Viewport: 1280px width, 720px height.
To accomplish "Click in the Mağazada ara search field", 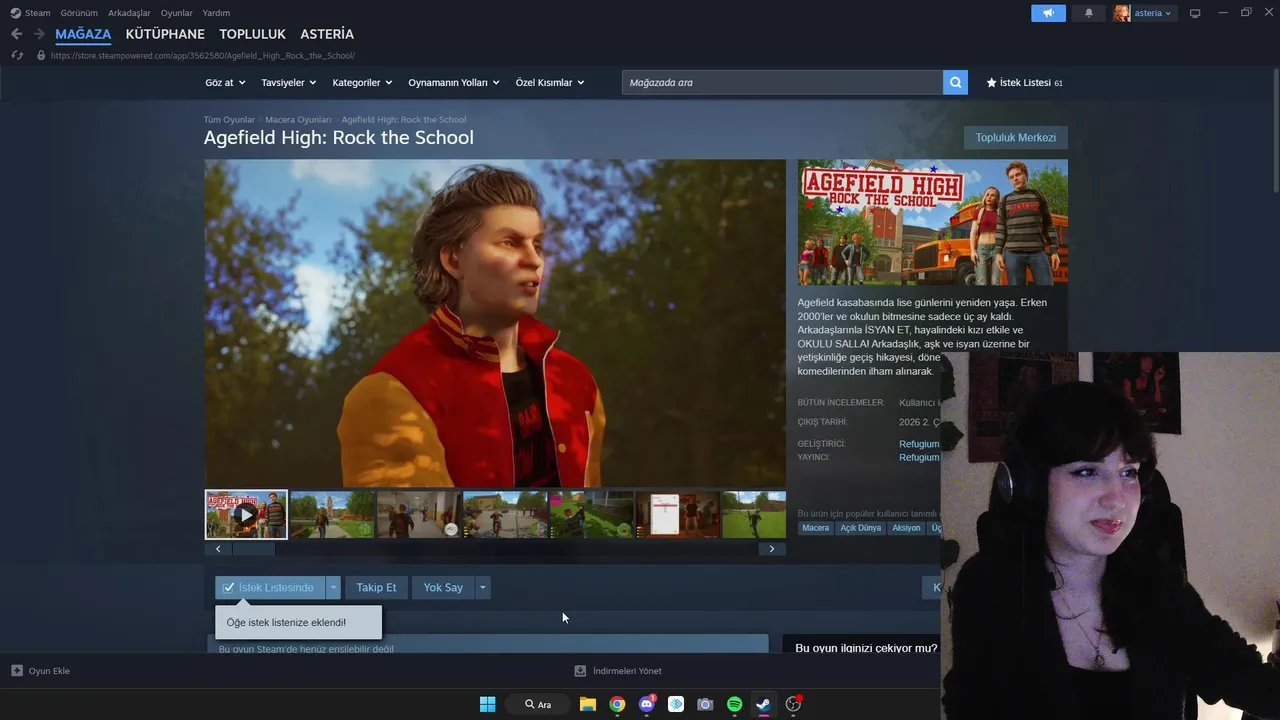I will (782, 83).
